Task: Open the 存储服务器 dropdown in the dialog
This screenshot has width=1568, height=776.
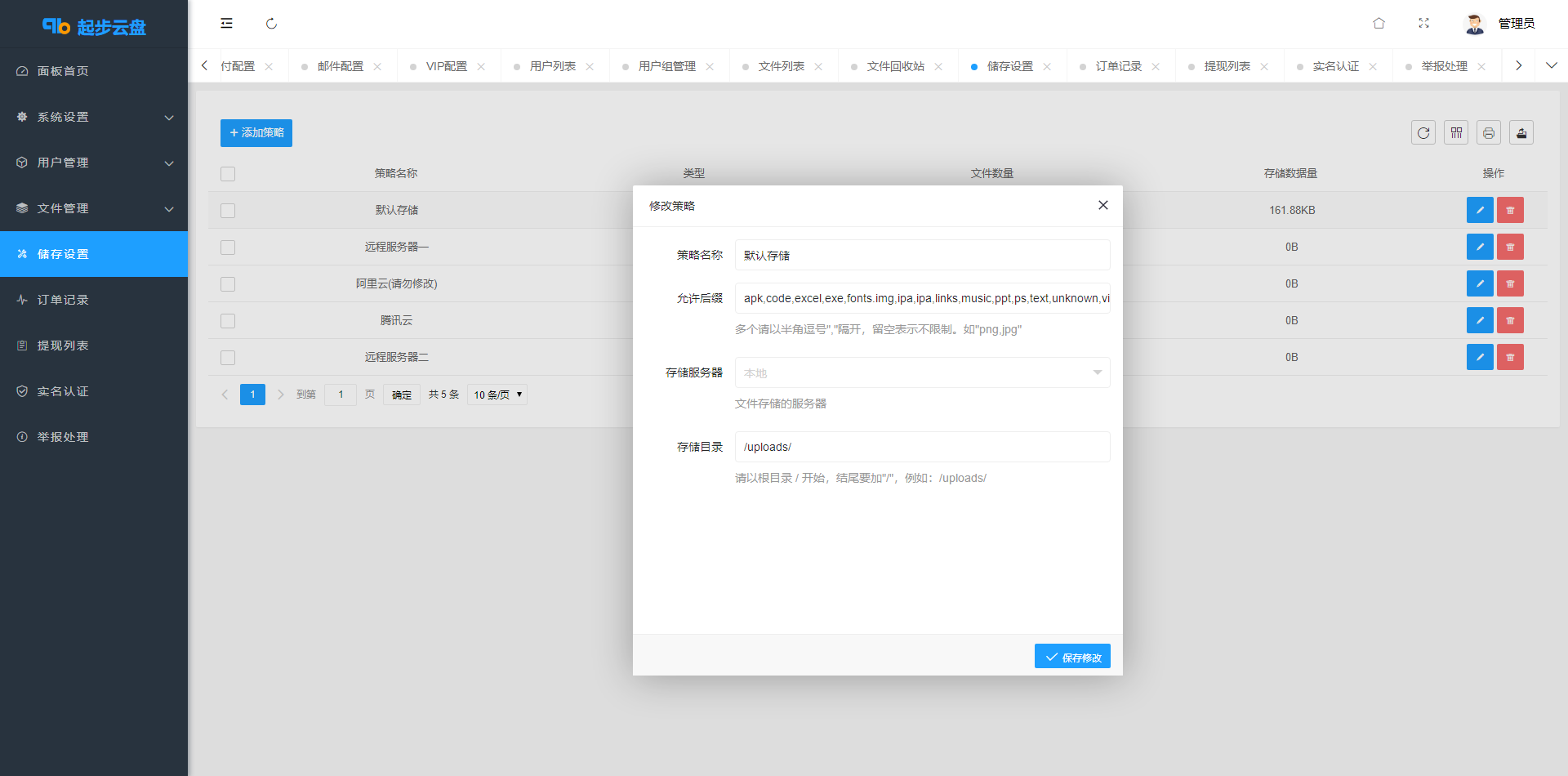Action: pos(922,372)
